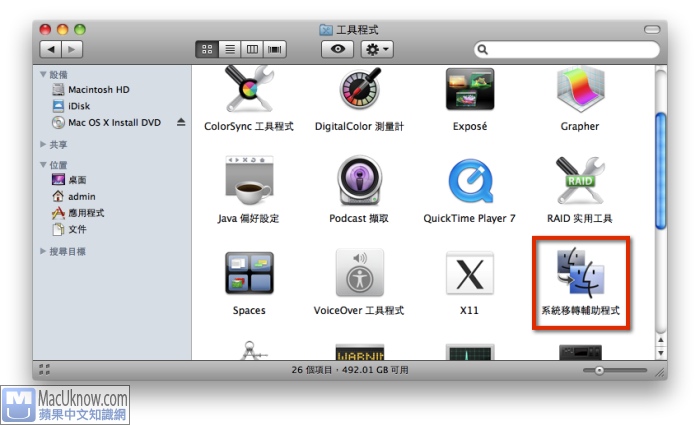Select 應用程式 in the sidebar
The image size is (700, 425).
pyautogui.click(x=86, y=213)
